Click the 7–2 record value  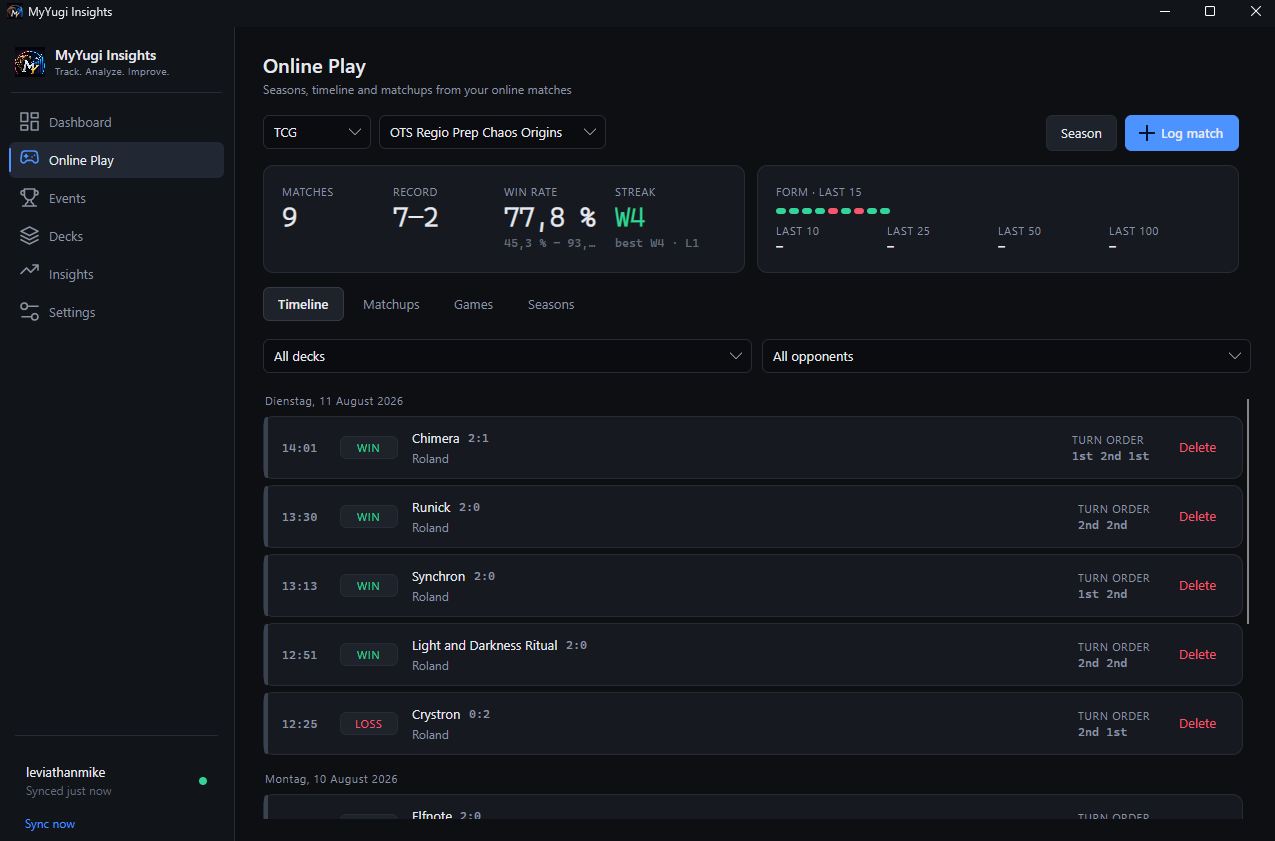(x=416, y=217)
